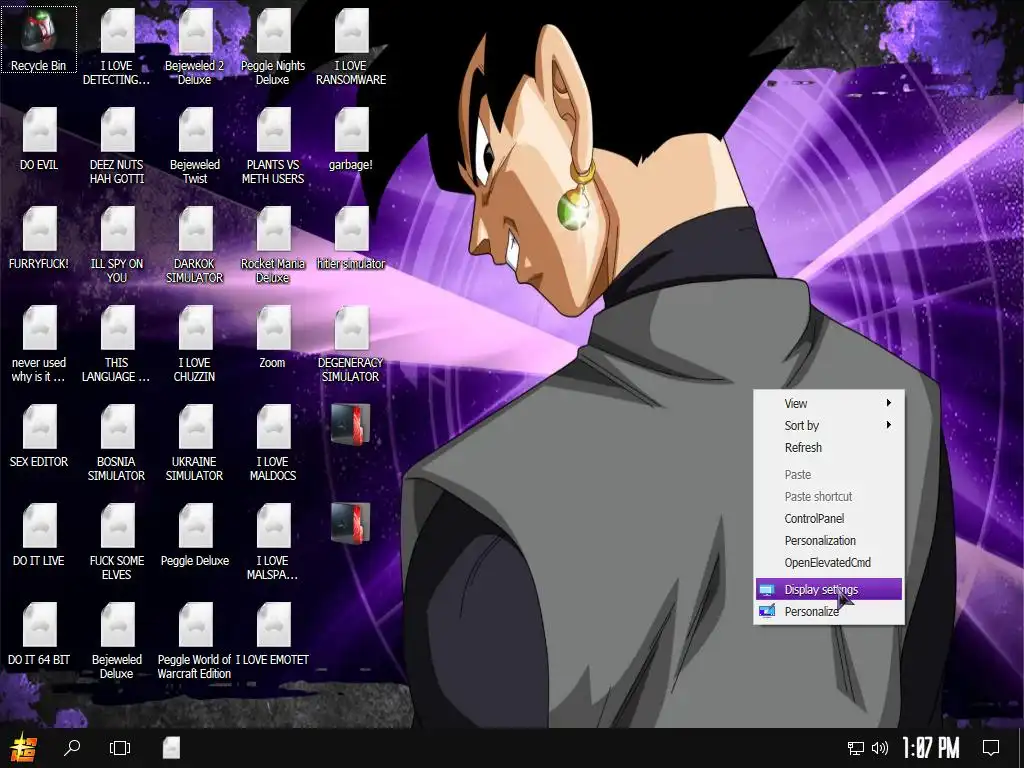
Task: Select the DO EVIL desktop icon
Action: (39, 140)
